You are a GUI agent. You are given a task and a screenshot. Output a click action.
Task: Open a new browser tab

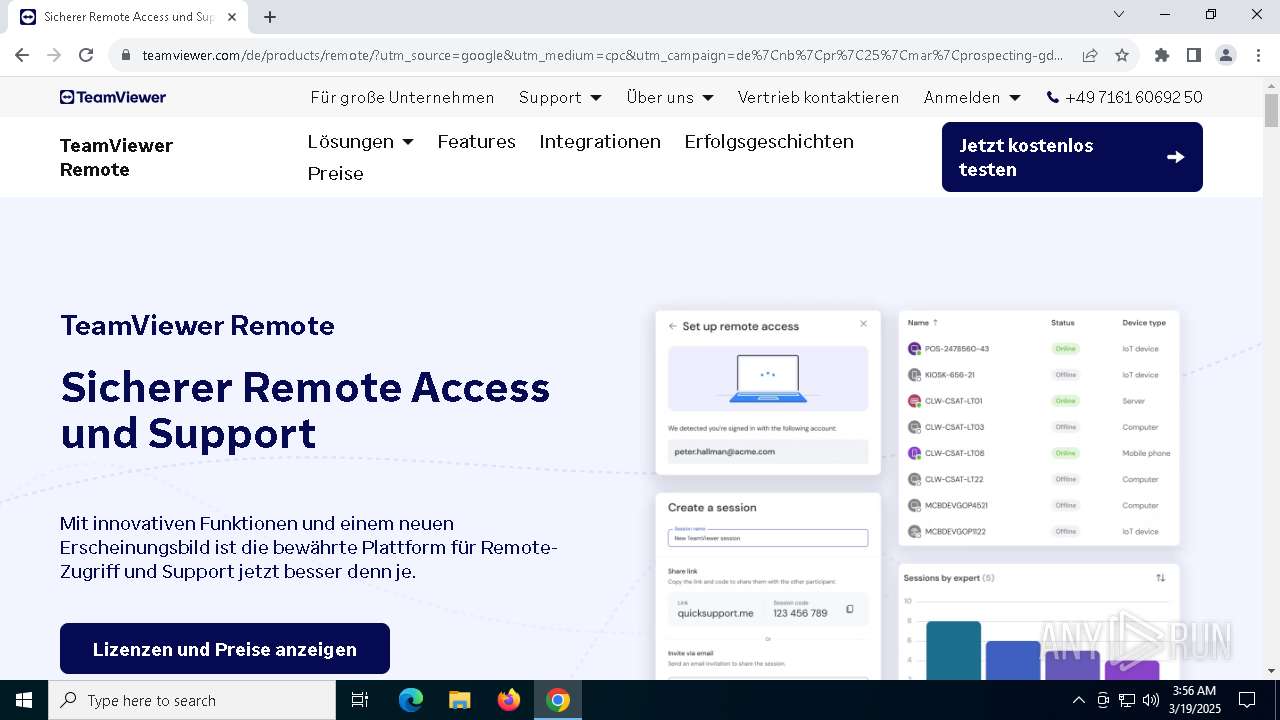(270, 17)
